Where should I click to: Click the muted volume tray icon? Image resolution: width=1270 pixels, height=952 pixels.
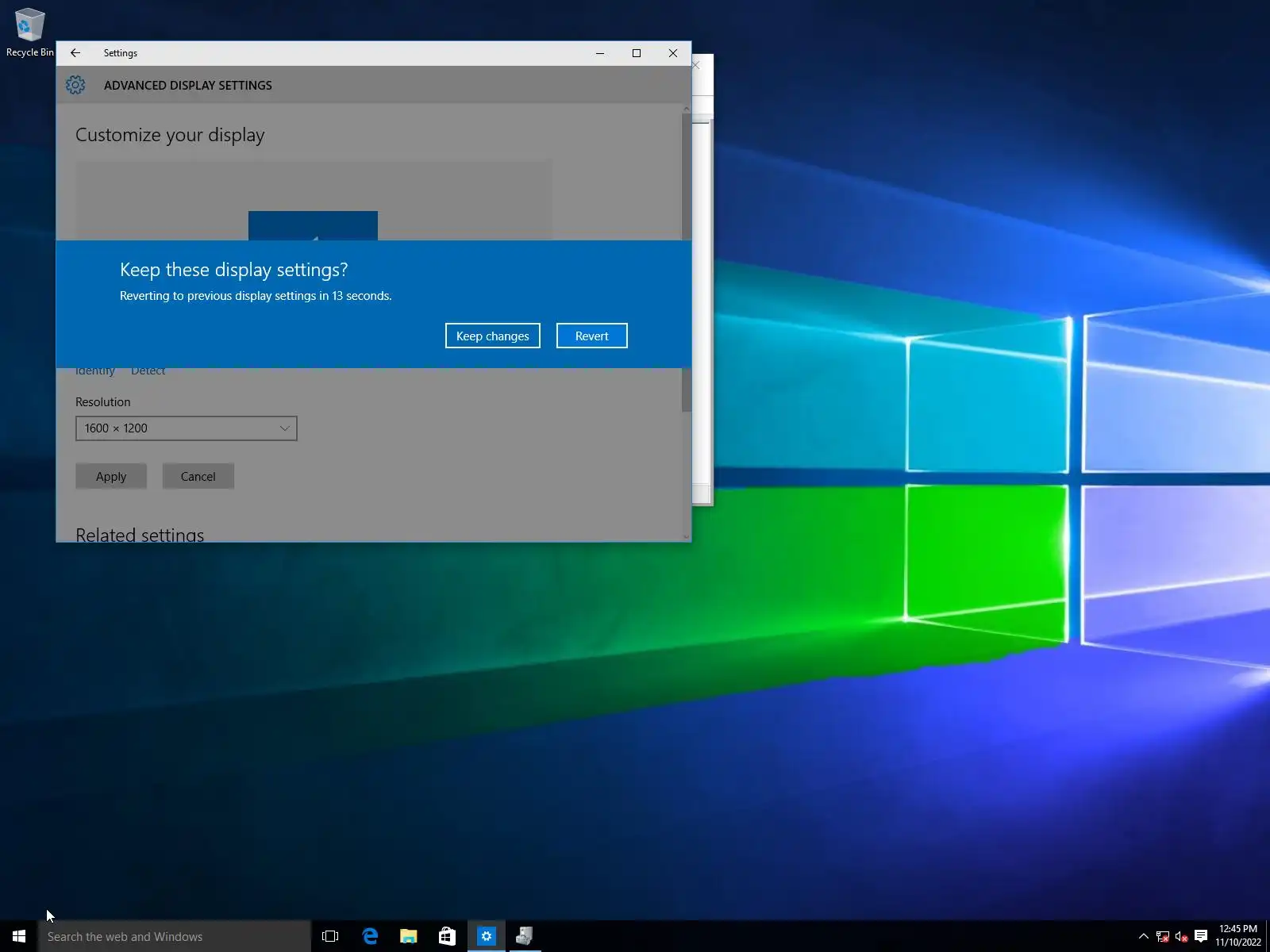[x=1182, y=937]
